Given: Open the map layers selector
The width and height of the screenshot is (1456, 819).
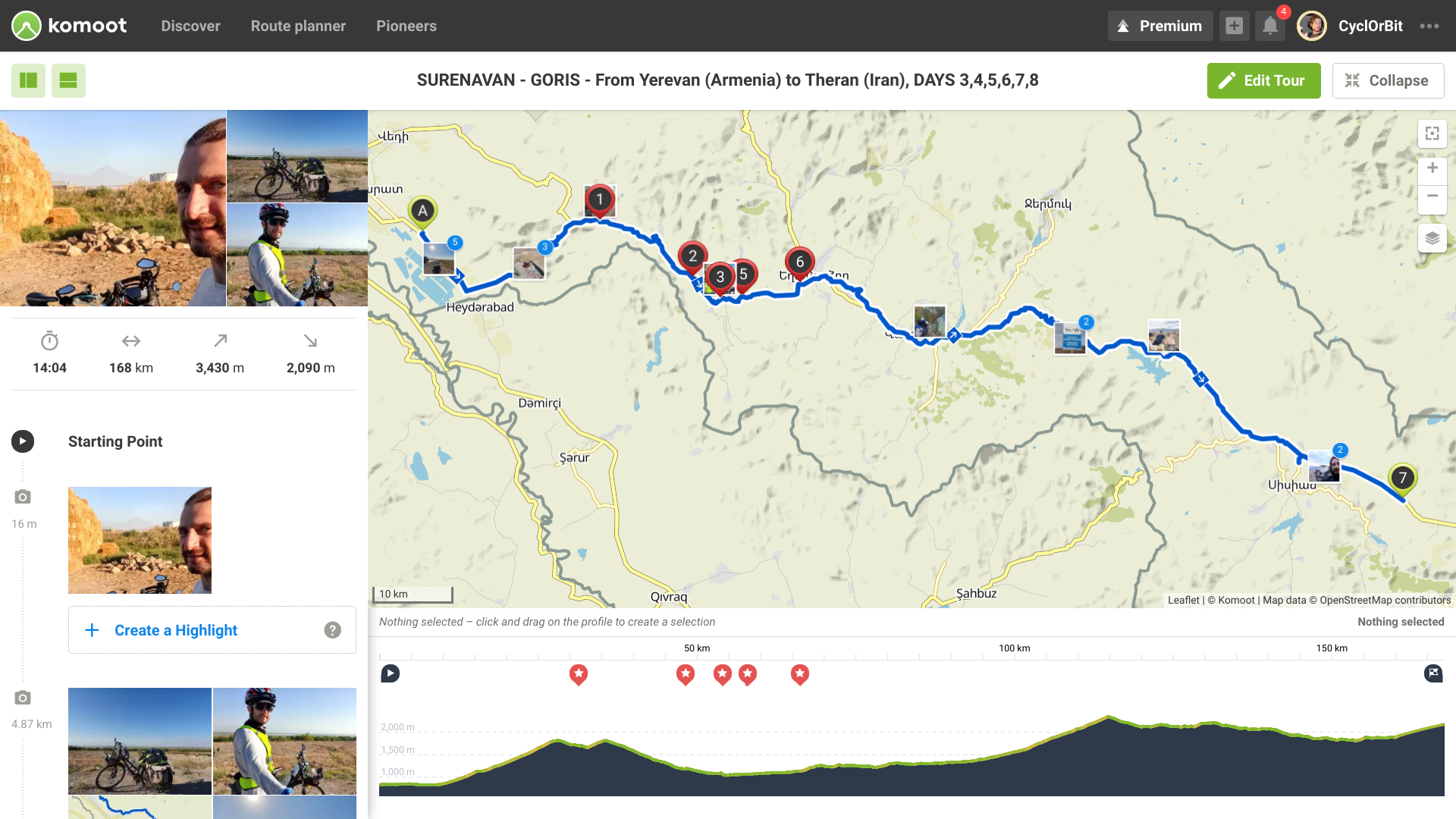Looking at the screenshot, I should [x=1432, y=238].
